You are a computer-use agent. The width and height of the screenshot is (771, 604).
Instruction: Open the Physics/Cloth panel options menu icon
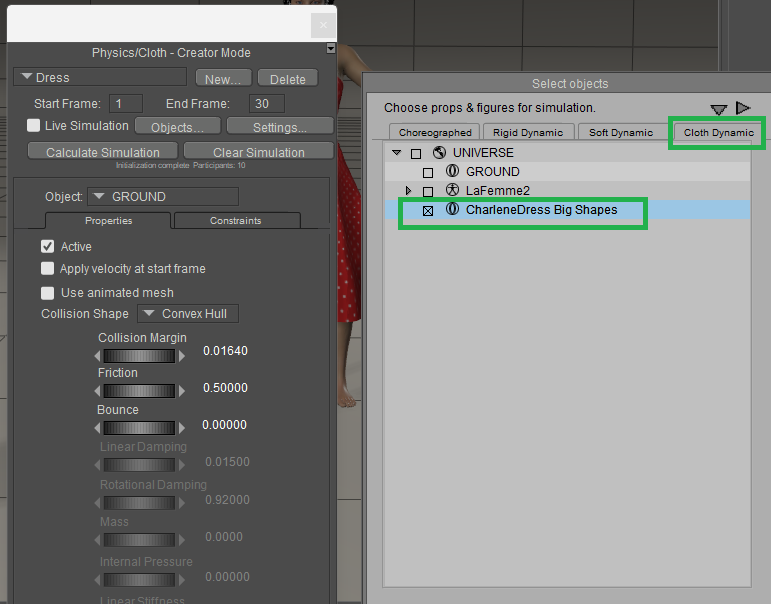click(331, 48)
